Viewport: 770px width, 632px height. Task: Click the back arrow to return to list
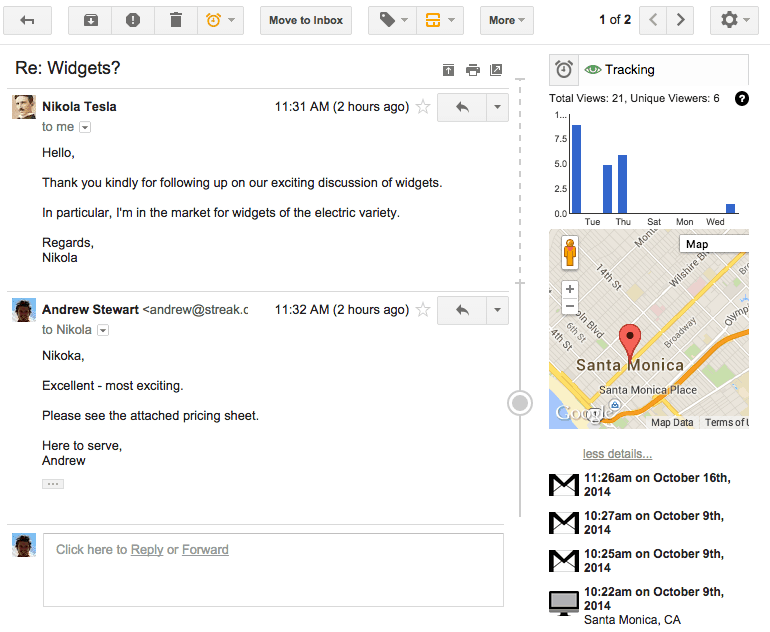point(28,20)
